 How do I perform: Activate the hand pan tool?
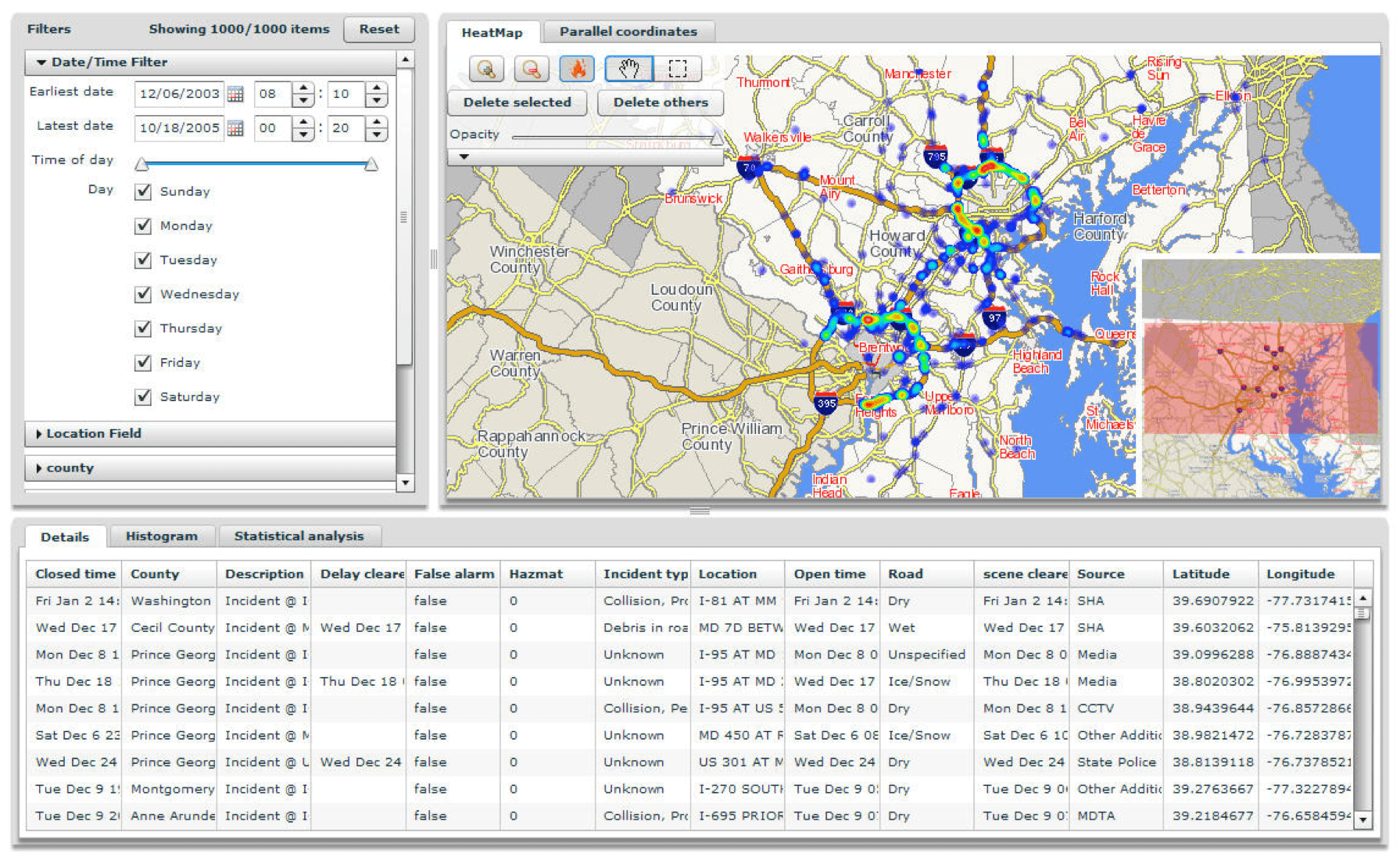pyautogui.click(x=628, y=69)
